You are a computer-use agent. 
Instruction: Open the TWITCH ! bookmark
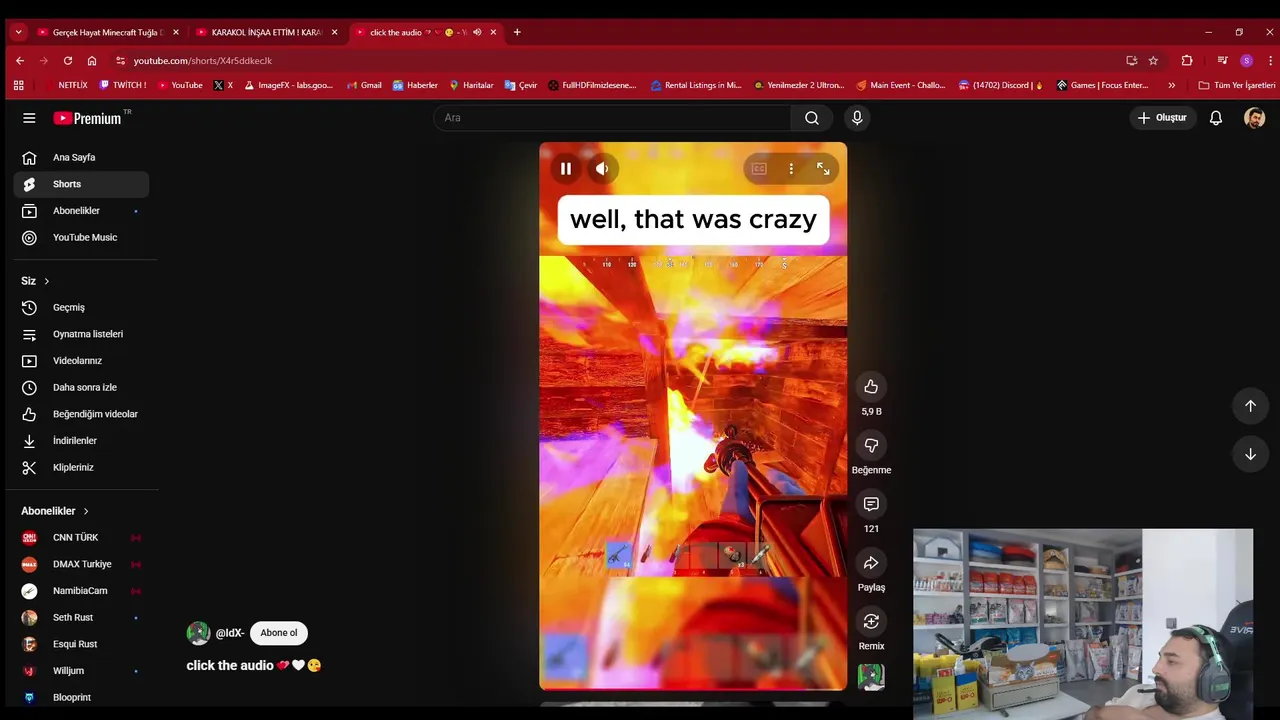[123, 85]
